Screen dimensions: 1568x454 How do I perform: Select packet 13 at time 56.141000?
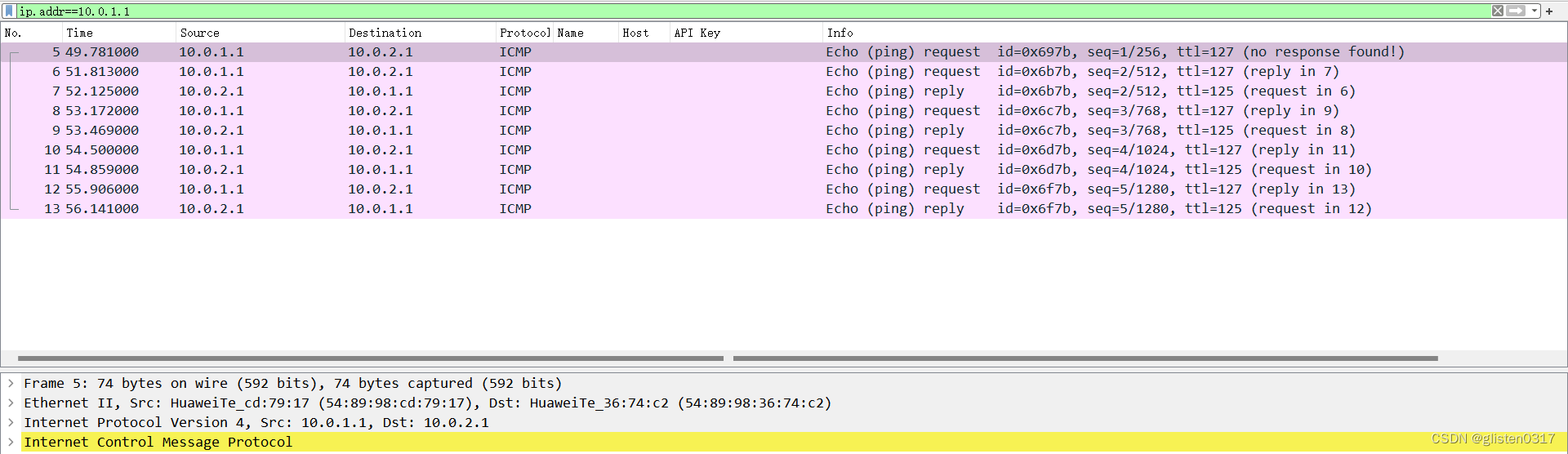coord(784,209)
